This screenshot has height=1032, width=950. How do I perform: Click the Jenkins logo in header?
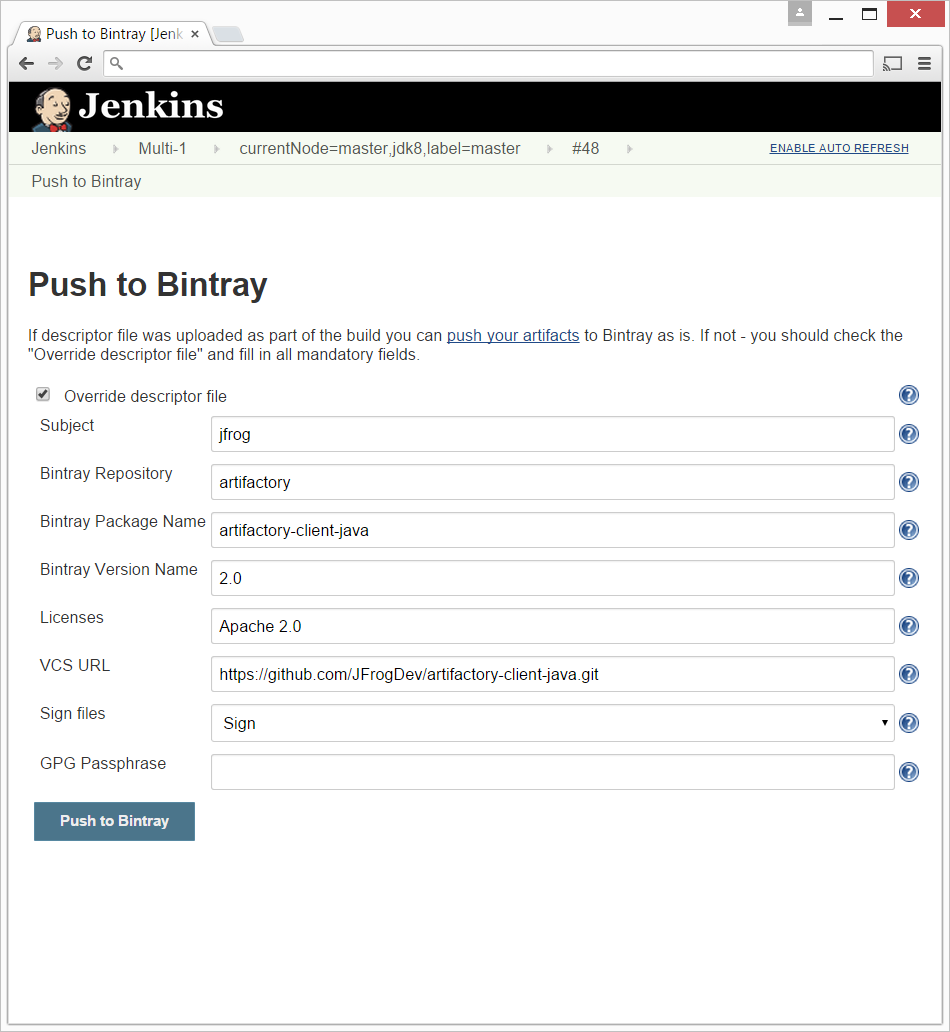[128, 107]
